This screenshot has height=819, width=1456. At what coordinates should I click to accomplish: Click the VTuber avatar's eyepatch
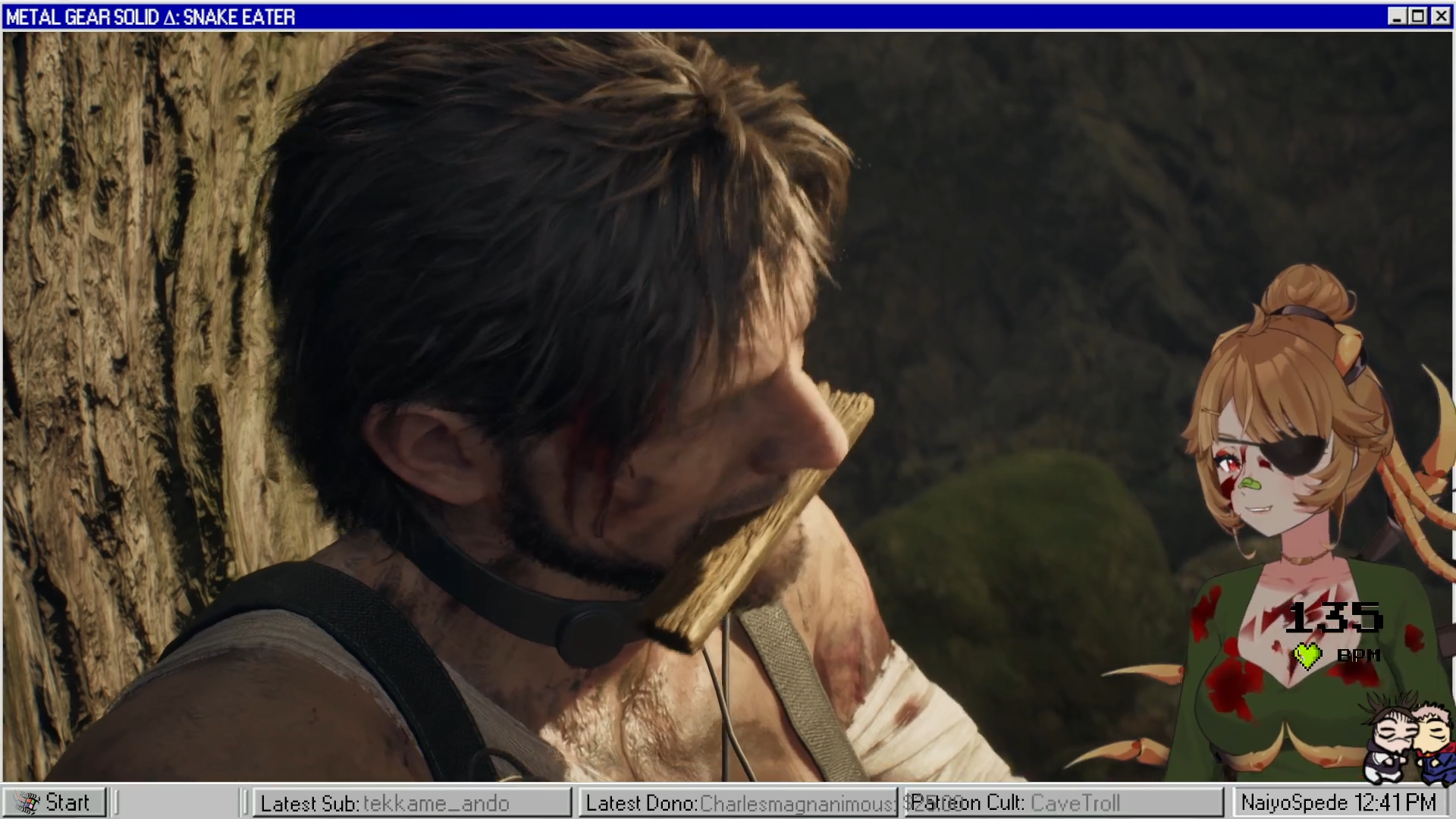pyautogui.click(x=1298, y=453)
